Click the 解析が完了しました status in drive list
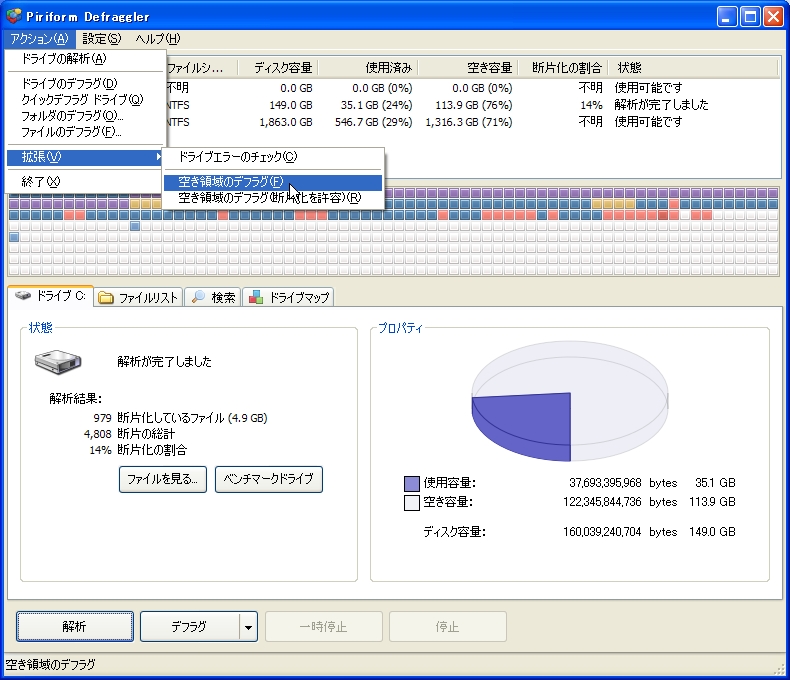 661,105
